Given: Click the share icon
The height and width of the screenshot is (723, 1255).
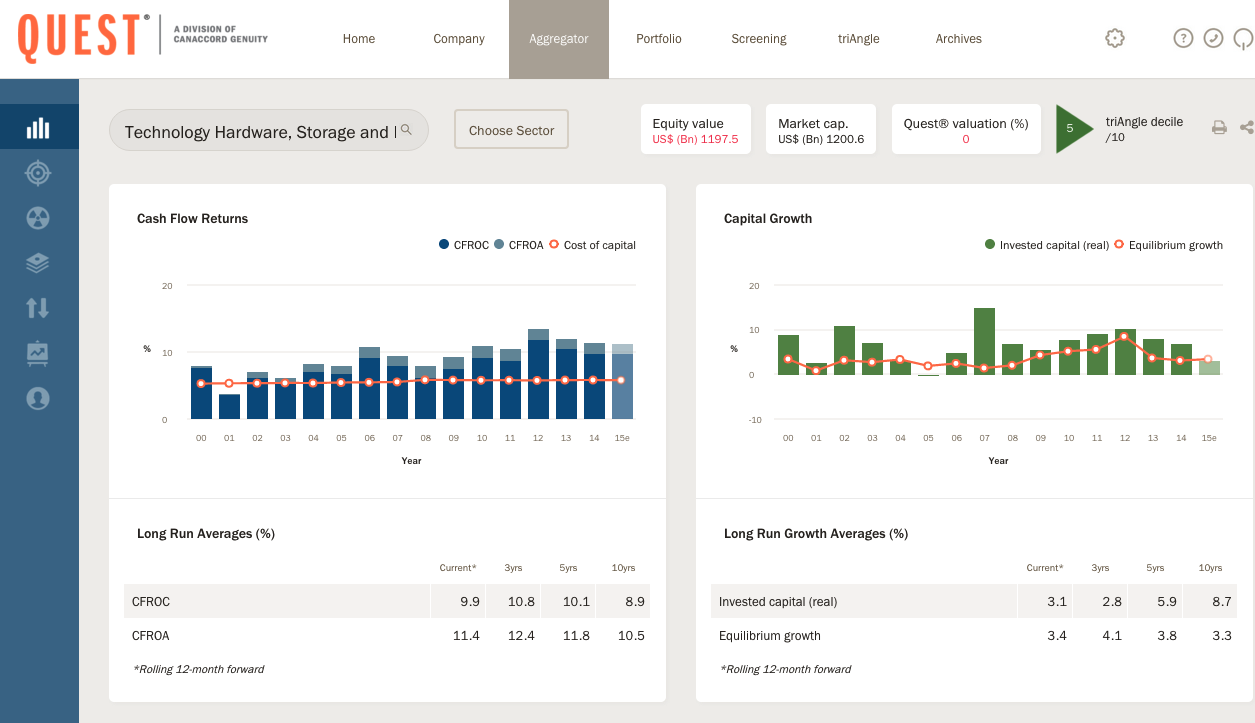Looking at the screenshot, I should click(x=1246, y=127).
